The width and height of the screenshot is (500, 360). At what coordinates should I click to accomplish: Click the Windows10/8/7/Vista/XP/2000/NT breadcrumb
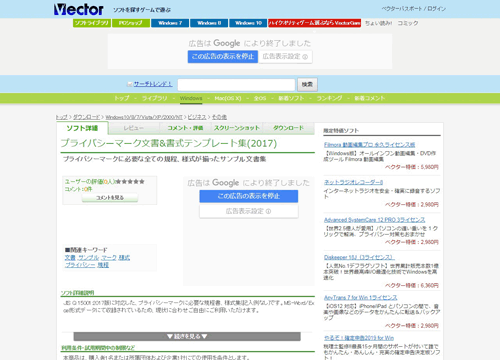pyautogui.click(x=144, y=117)
